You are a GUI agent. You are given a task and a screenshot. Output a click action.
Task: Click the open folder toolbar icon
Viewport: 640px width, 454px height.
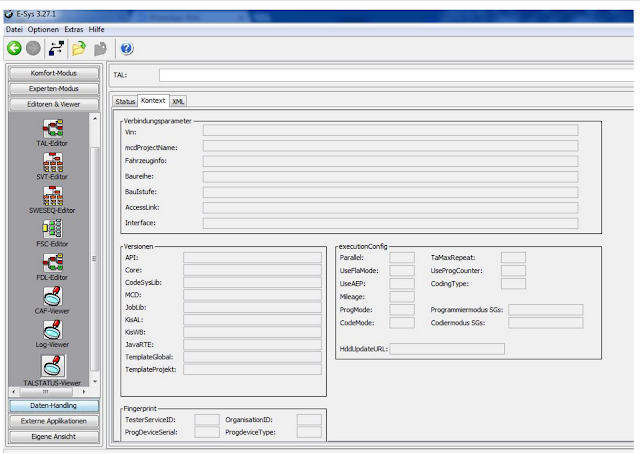click(79, 48)
